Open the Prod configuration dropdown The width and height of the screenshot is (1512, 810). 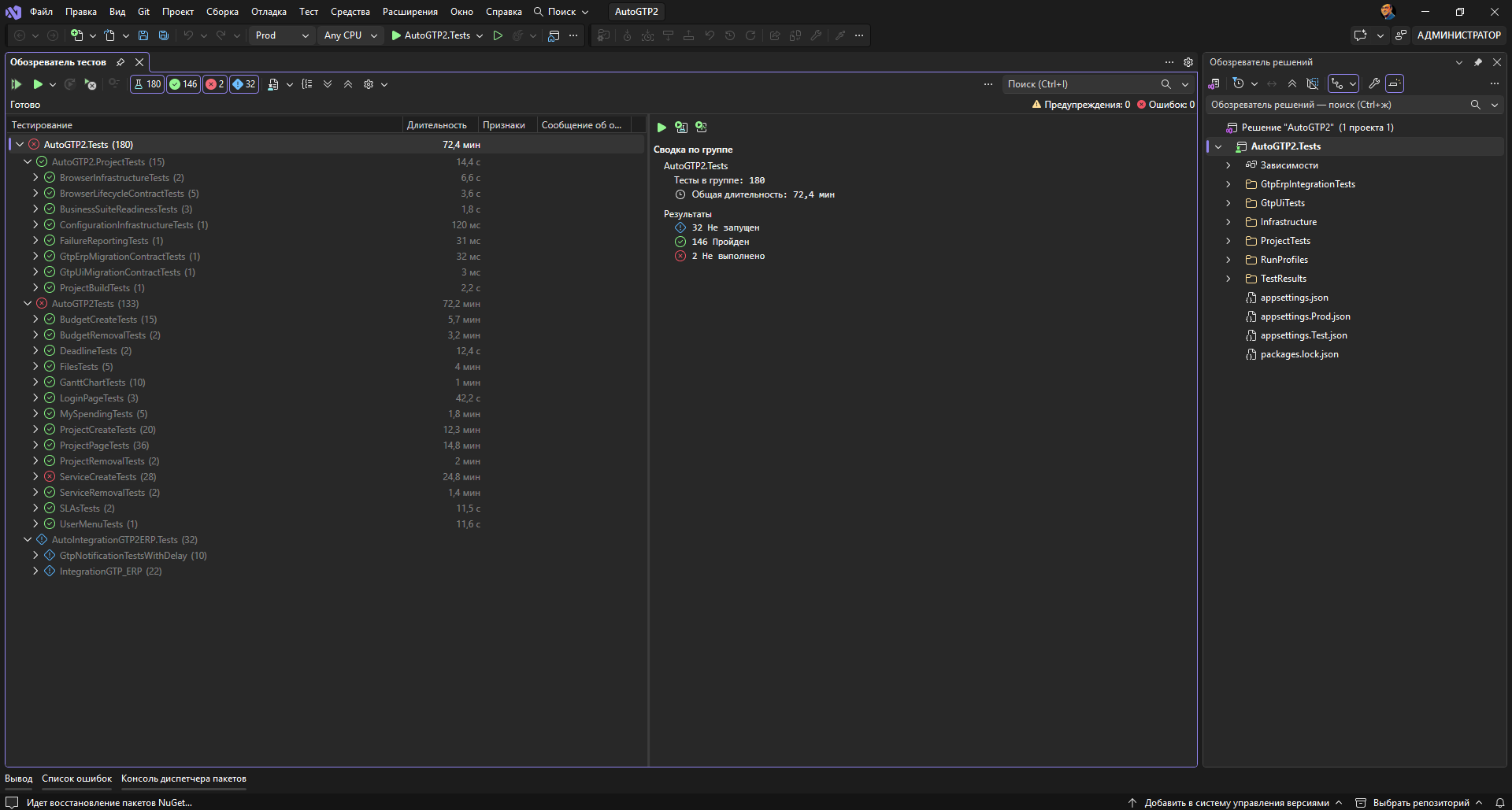coord(282,35)
